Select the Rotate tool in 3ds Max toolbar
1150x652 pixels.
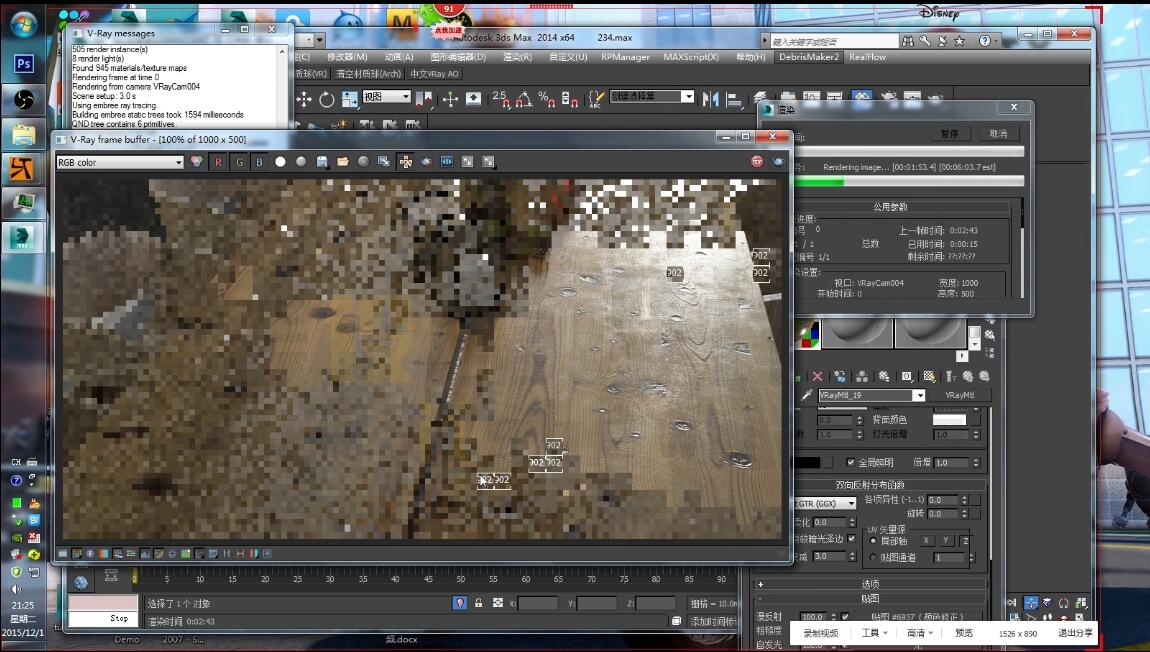pyautogui.click(x=327, y=99)
